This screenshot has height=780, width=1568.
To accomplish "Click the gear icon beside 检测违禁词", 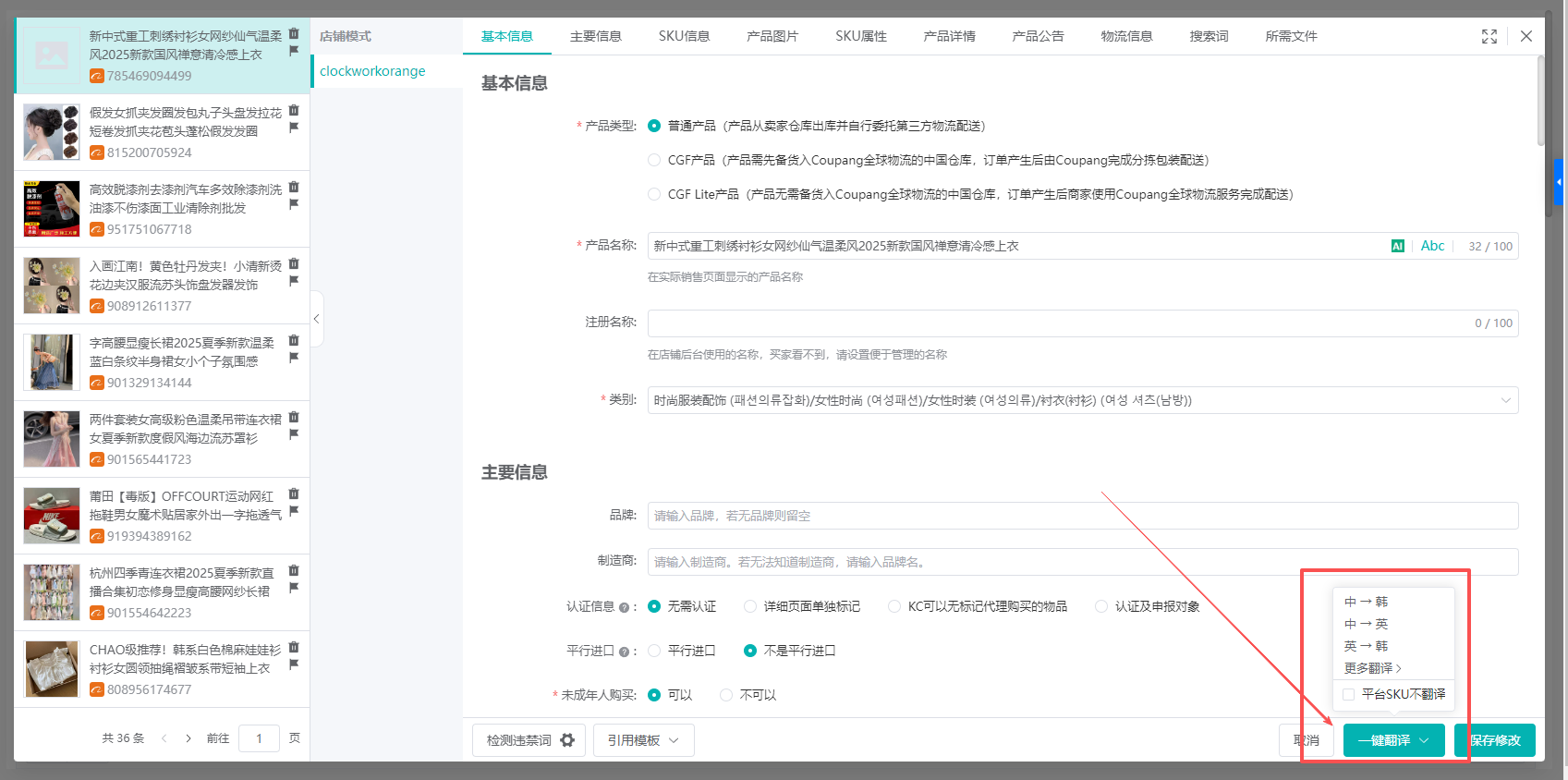I will point(567,740).
